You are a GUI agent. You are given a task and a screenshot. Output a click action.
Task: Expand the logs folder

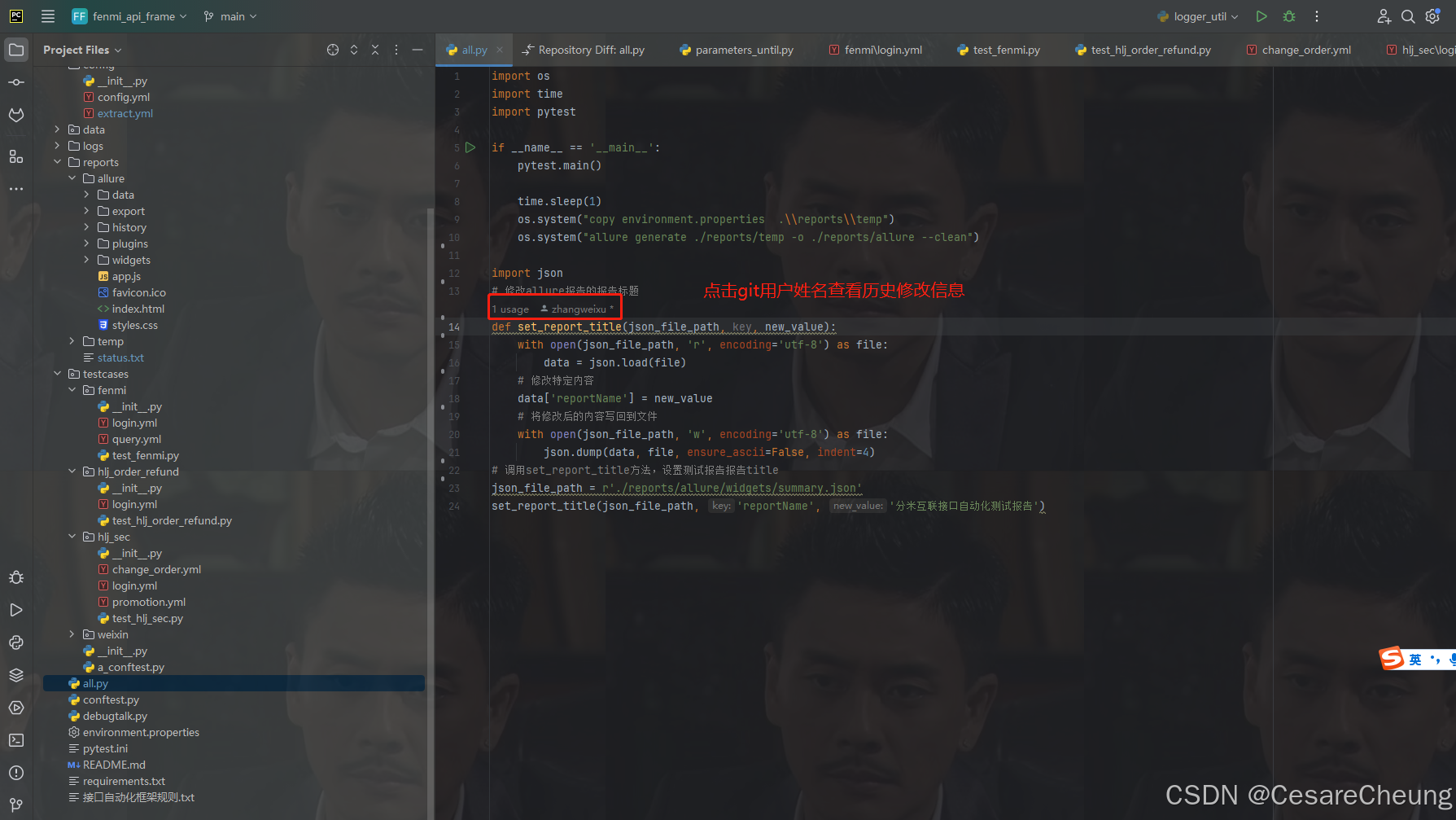[57, 146]
